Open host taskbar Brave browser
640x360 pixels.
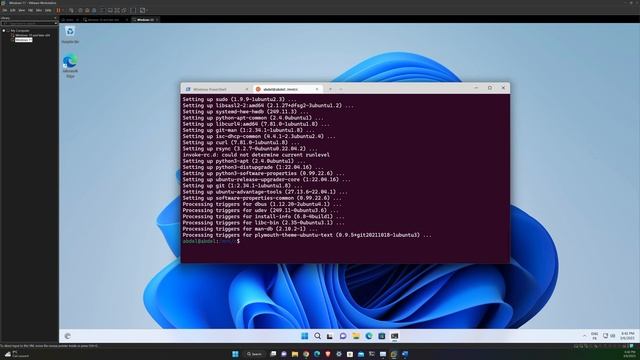click(x=328, y=354)
